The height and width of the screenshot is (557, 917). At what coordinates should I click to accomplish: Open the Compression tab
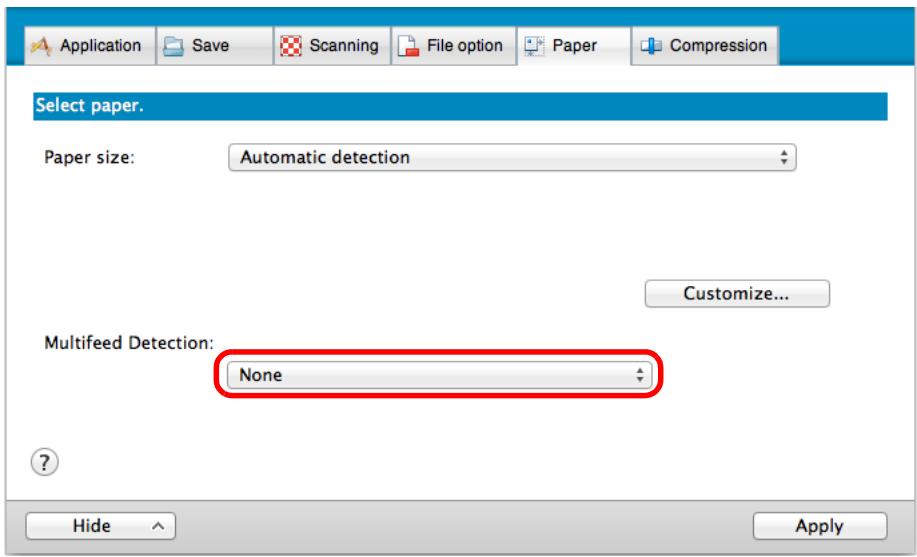(x=705, y=46)
